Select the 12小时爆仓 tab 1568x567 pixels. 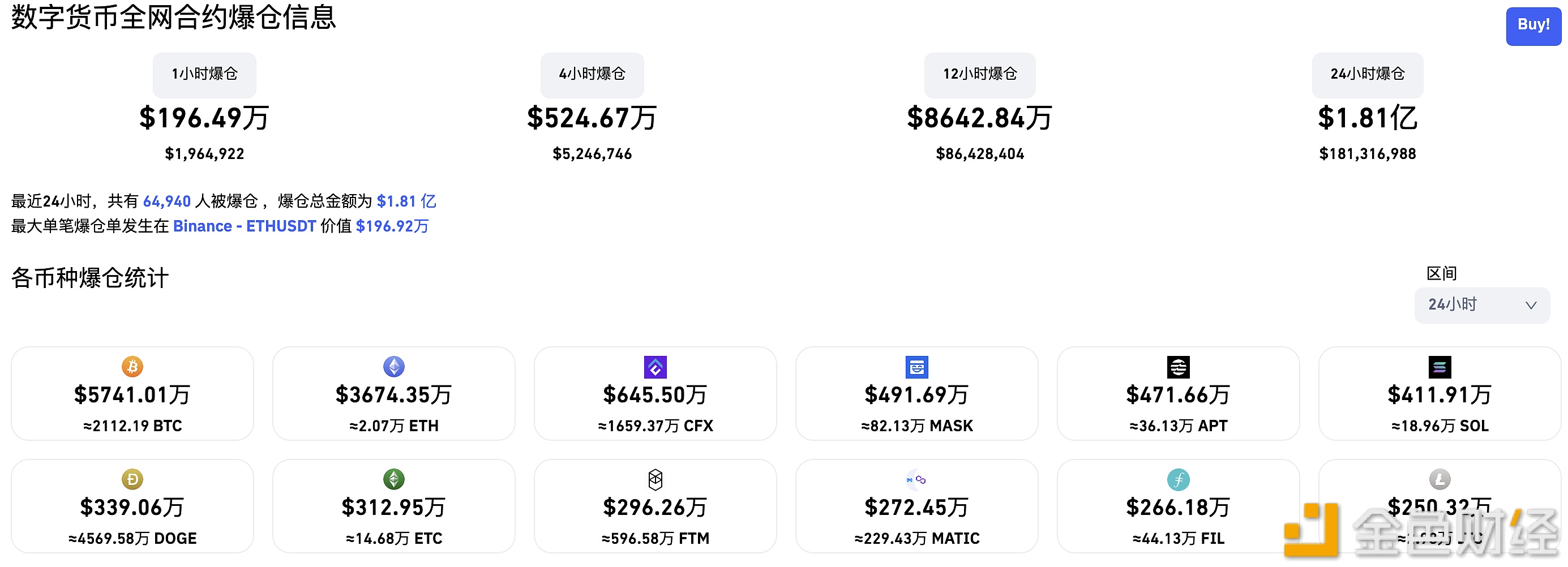(979, 74)
